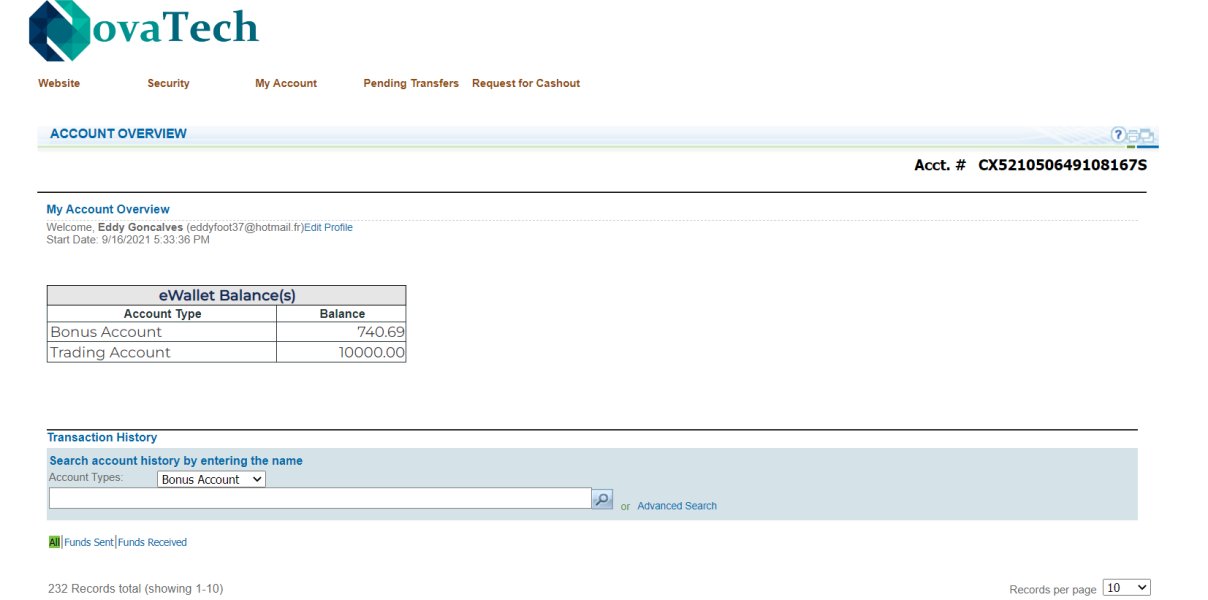This screenshot has width=1208, height=600.
Task: Click the 740.69 balance value
Action: point(380,332)
